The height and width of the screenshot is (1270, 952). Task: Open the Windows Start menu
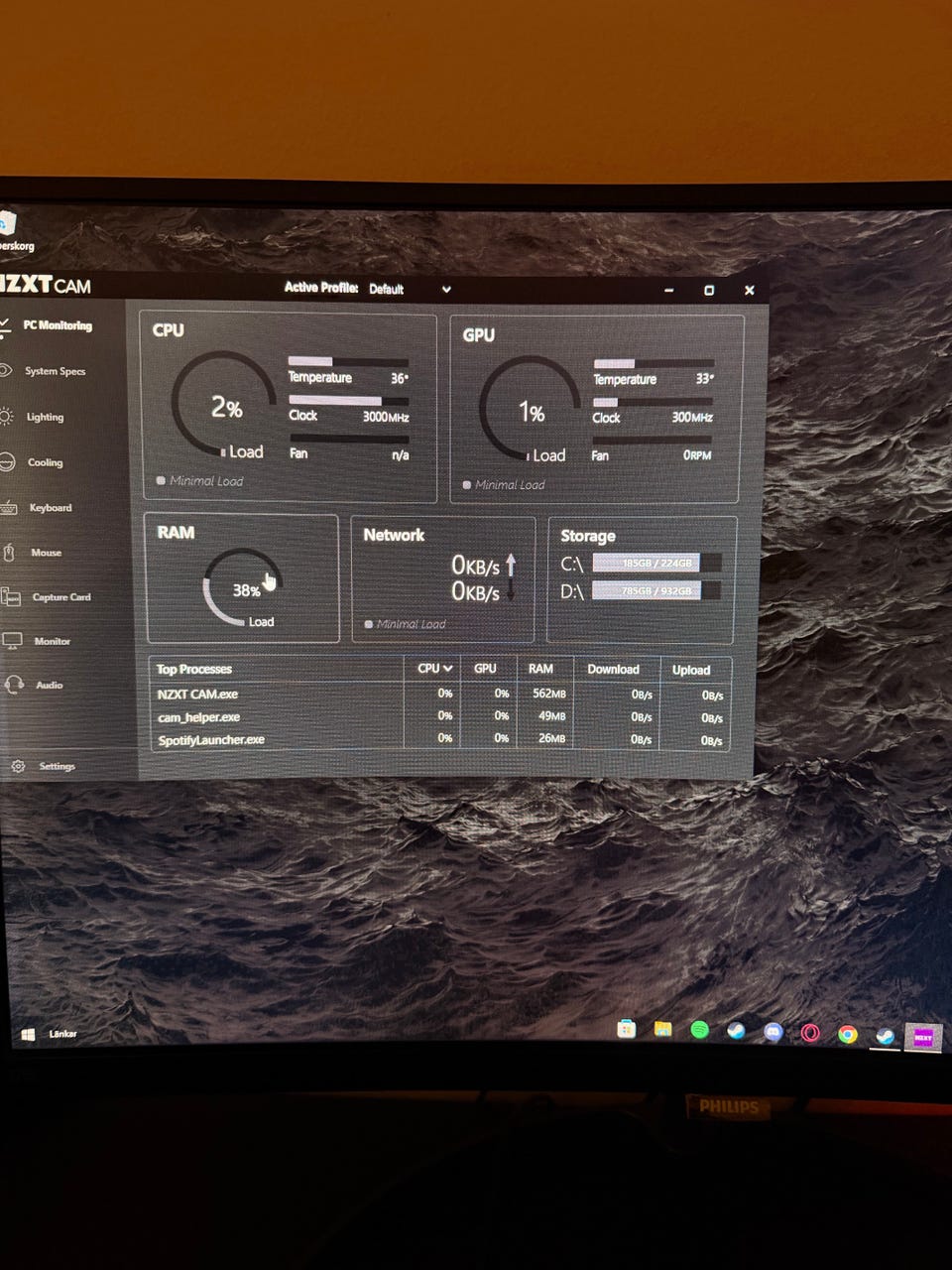28,1034
